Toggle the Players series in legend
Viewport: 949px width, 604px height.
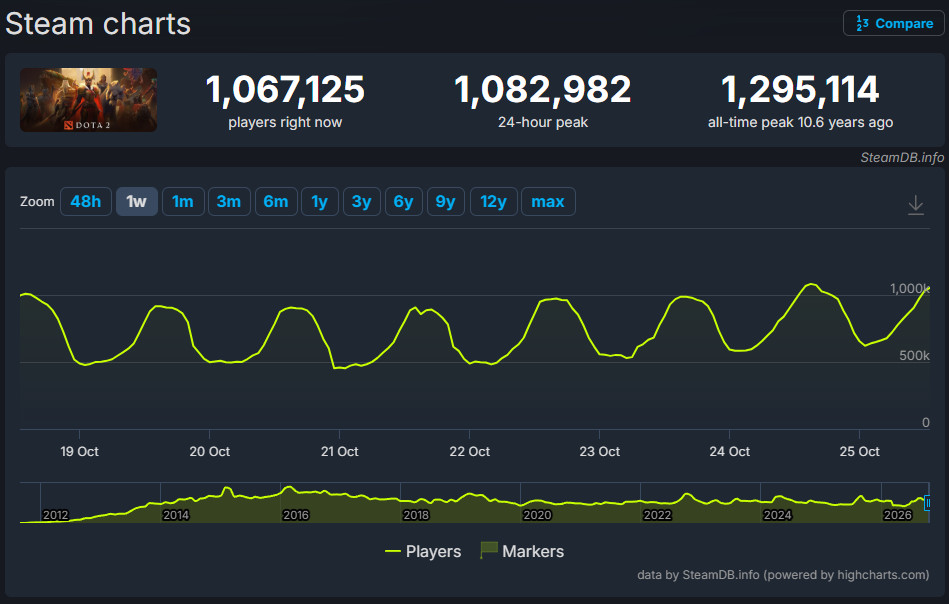point(423,551)
